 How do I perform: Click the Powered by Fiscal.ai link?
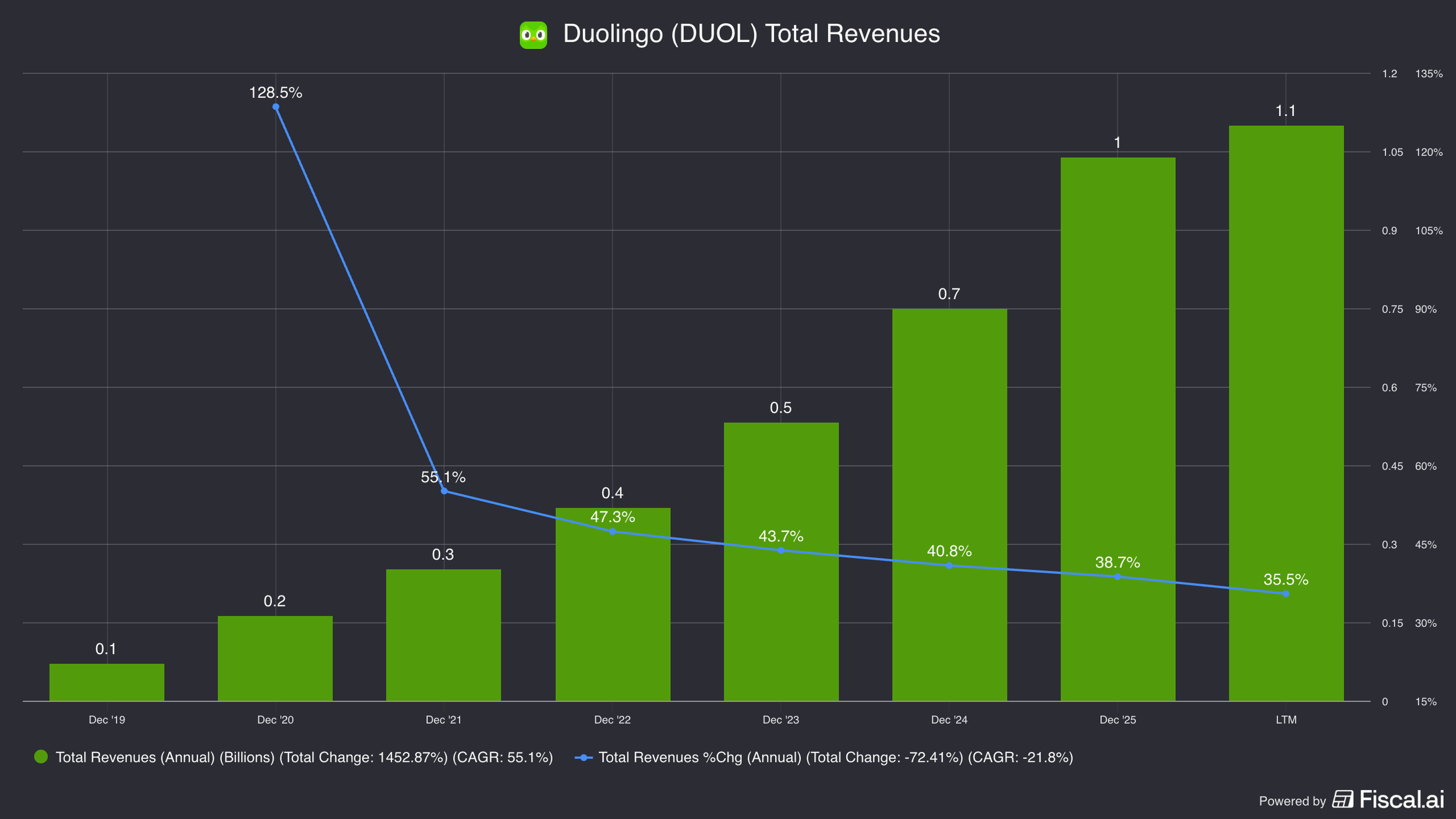tap(1351, 800)
